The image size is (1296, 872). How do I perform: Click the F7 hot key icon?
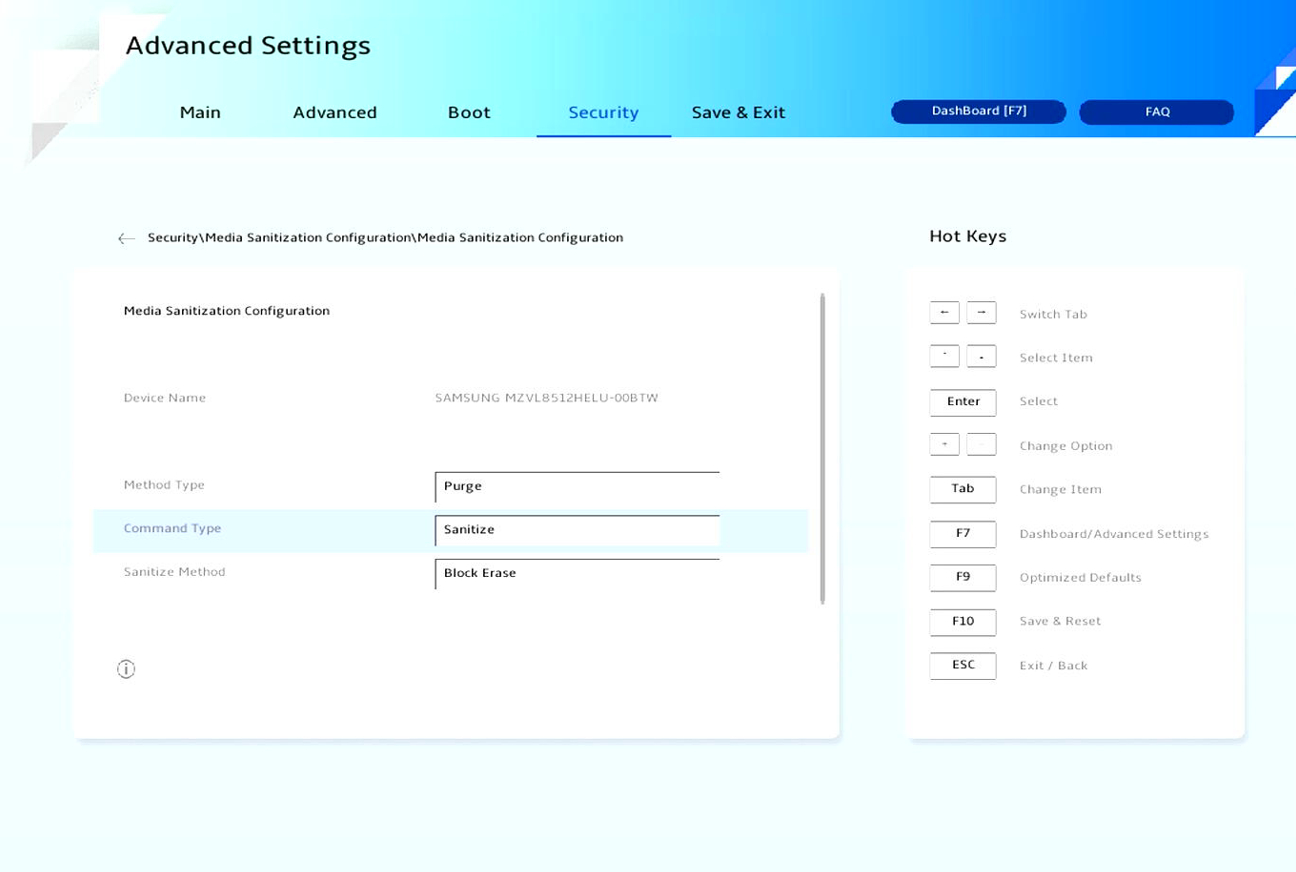962,534
